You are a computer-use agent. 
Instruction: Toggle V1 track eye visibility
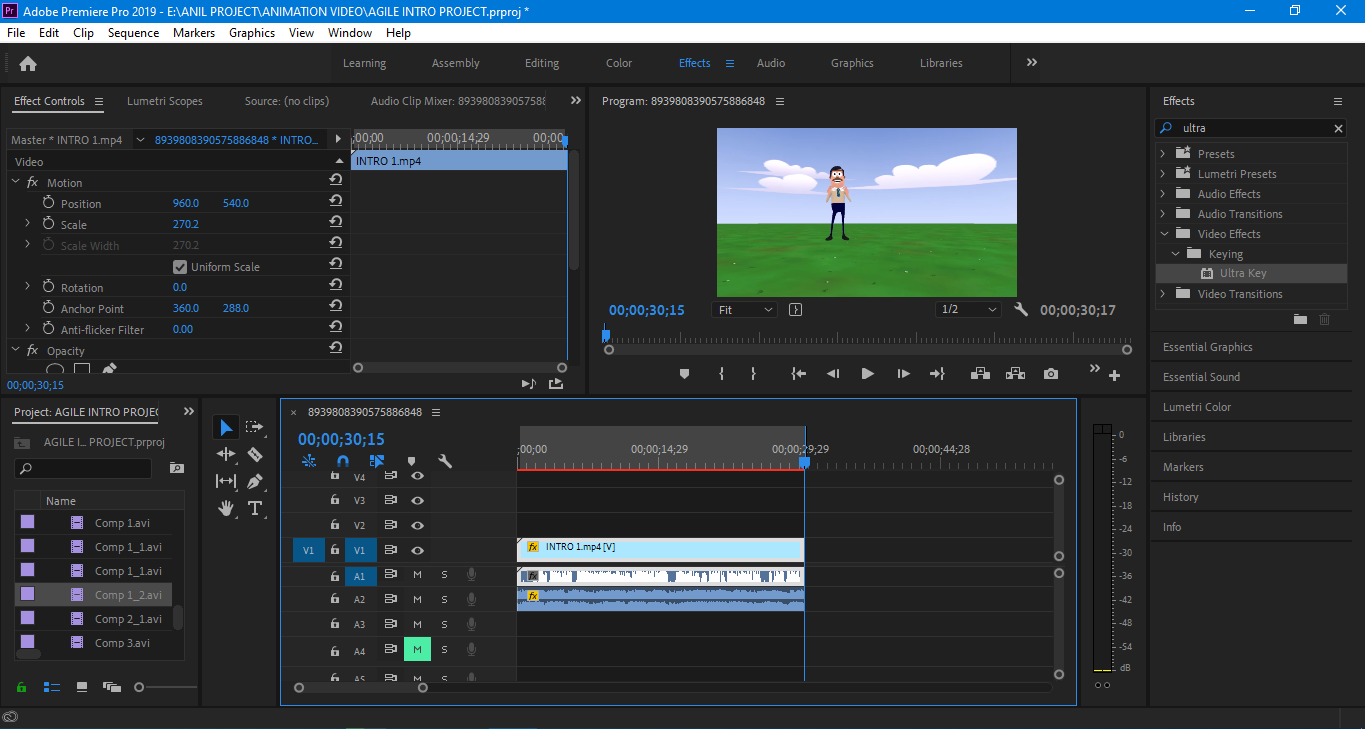tap(417, 550)
